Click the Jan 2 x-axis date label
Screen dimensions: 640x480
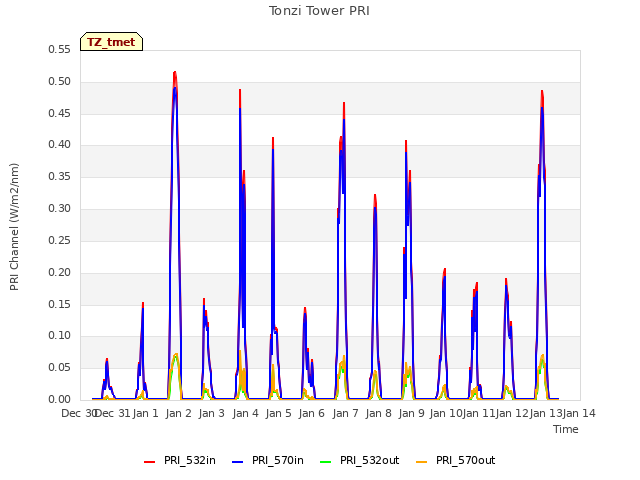[x=179, y=413]
